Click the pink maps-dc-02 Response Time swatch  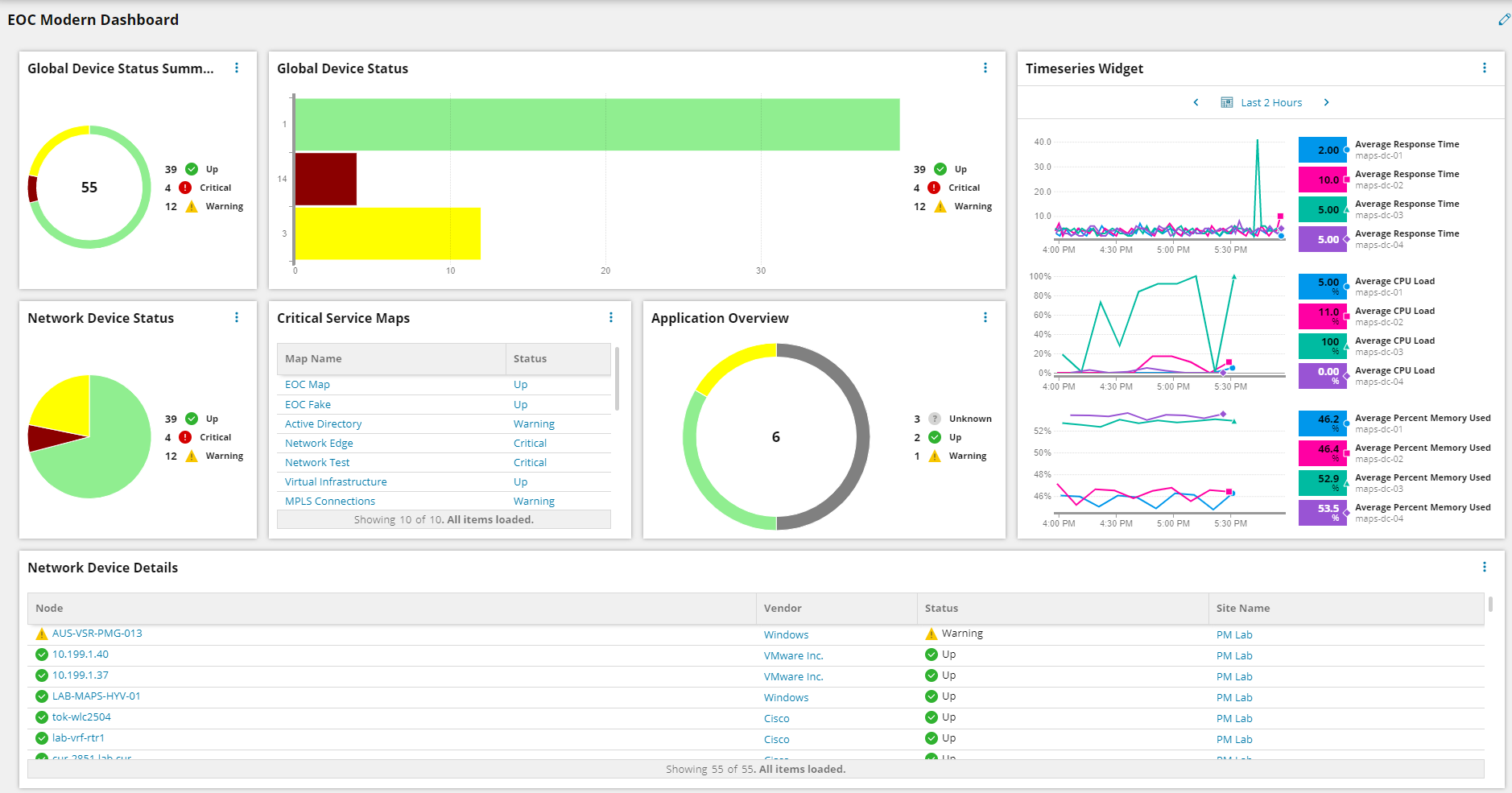(1322, 180)
